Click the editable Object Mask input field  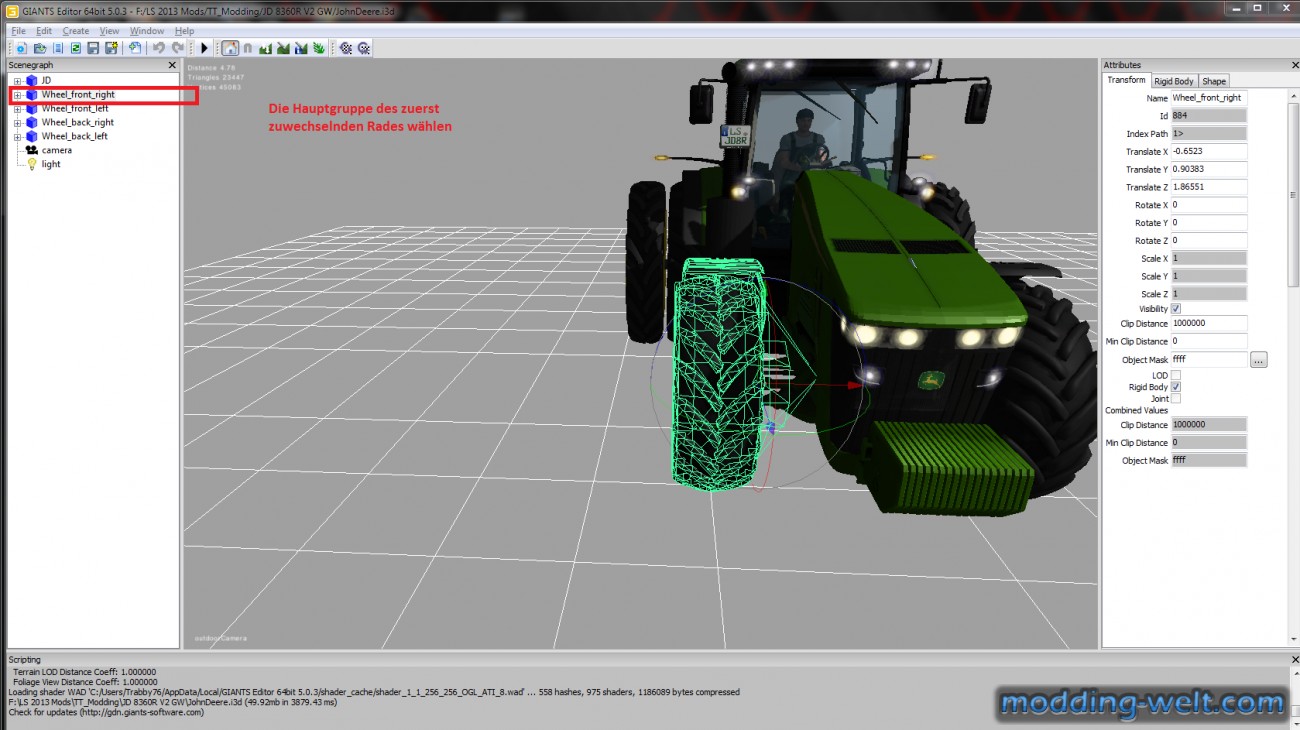1209,359
